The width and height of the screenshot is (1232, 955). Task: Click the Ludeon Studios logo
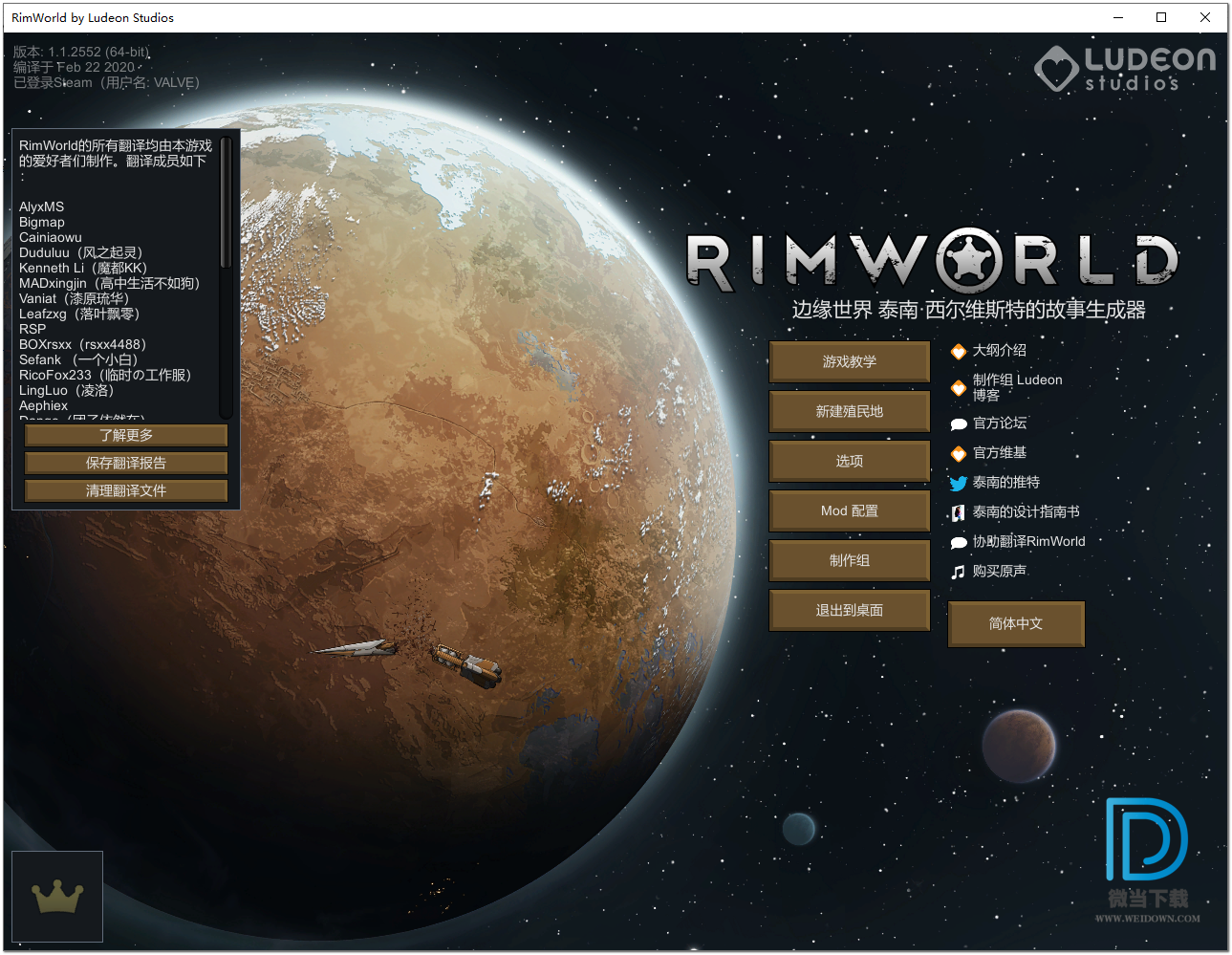coord(1125,69)
